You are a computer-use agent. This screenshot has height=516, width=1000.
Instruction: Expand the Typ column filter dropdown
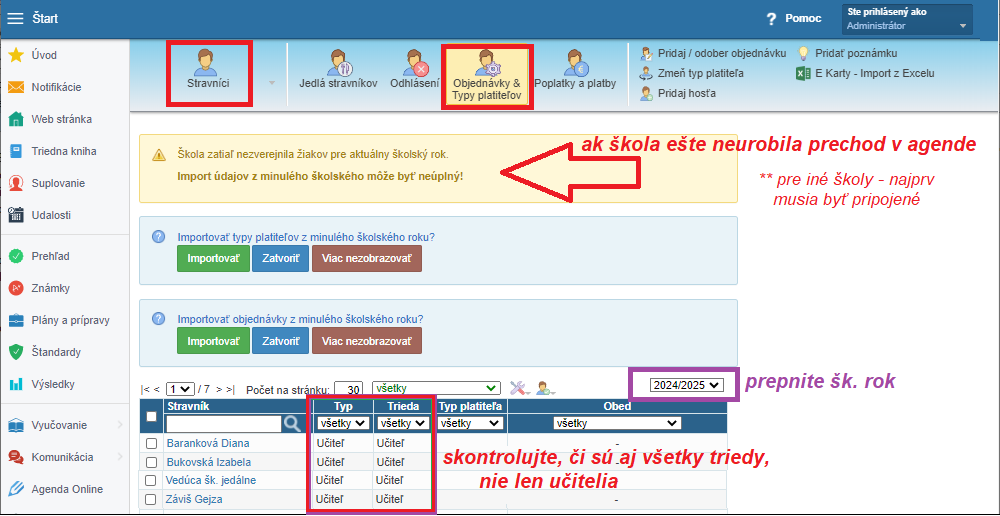click(341, 424)
